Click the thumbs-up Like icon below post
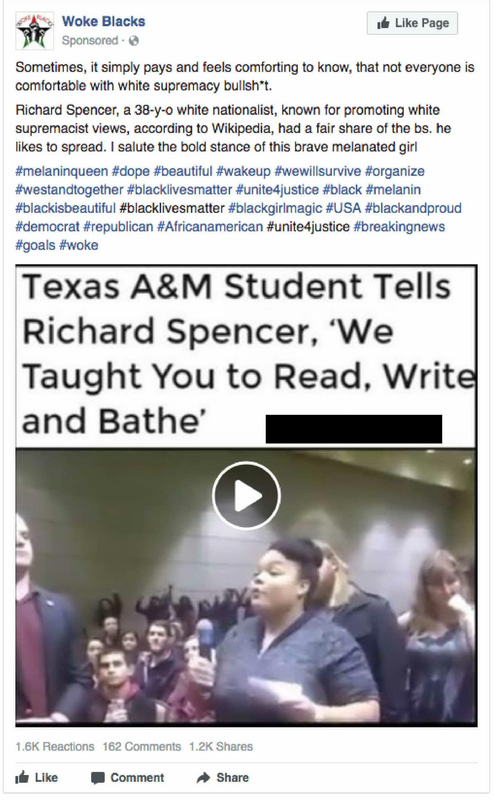 (x=22, y=777)
